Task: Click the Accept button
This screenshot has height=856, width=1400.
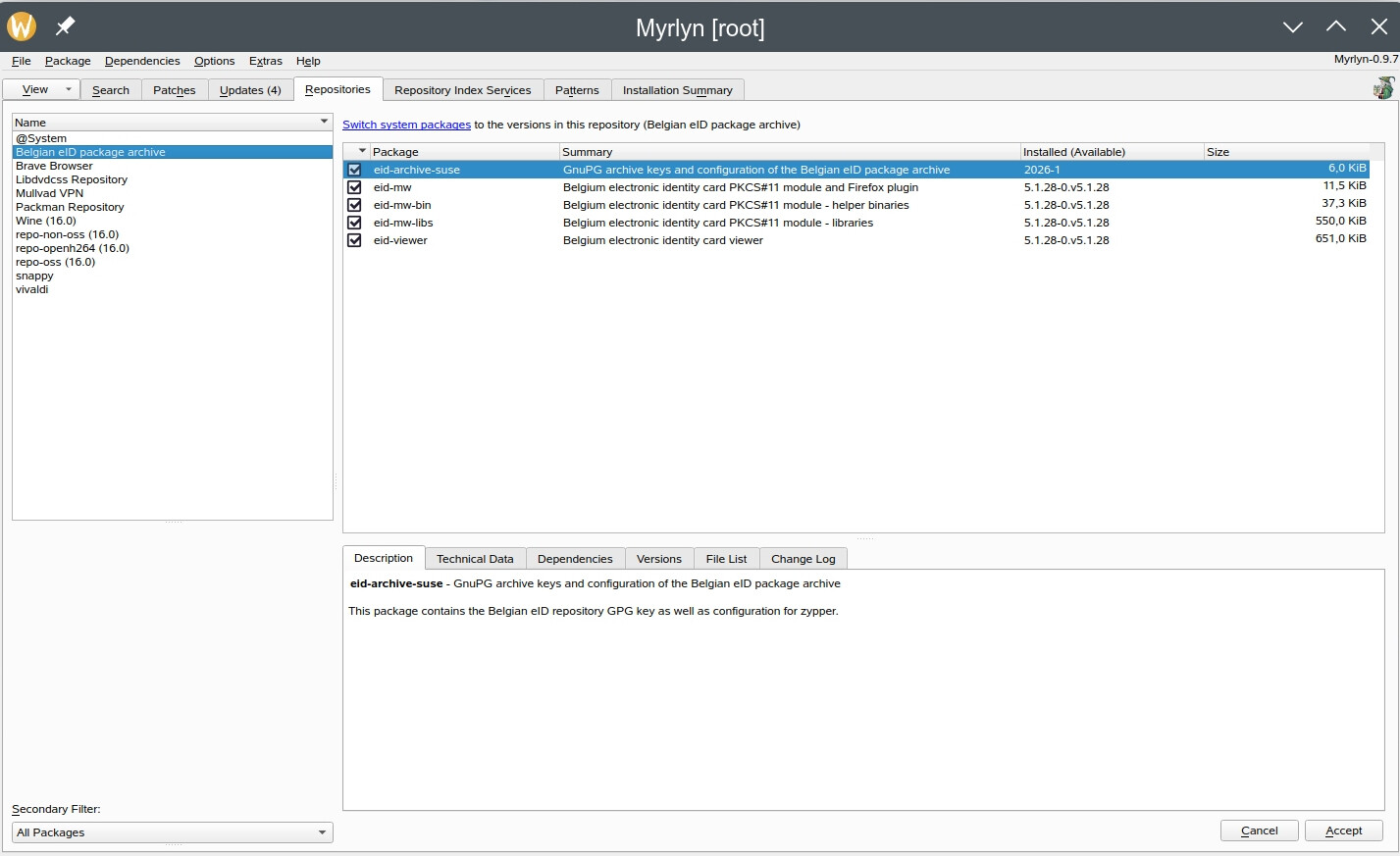Action: click(x=1343, y=831)
